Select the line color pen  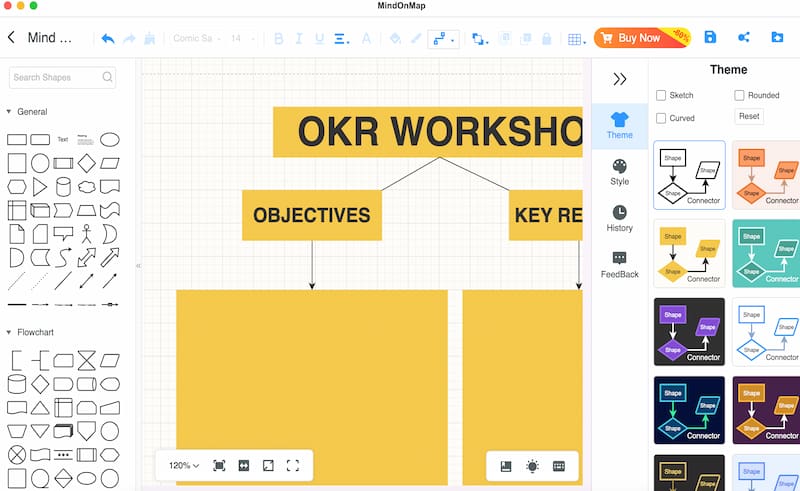(x=416, y=38)
